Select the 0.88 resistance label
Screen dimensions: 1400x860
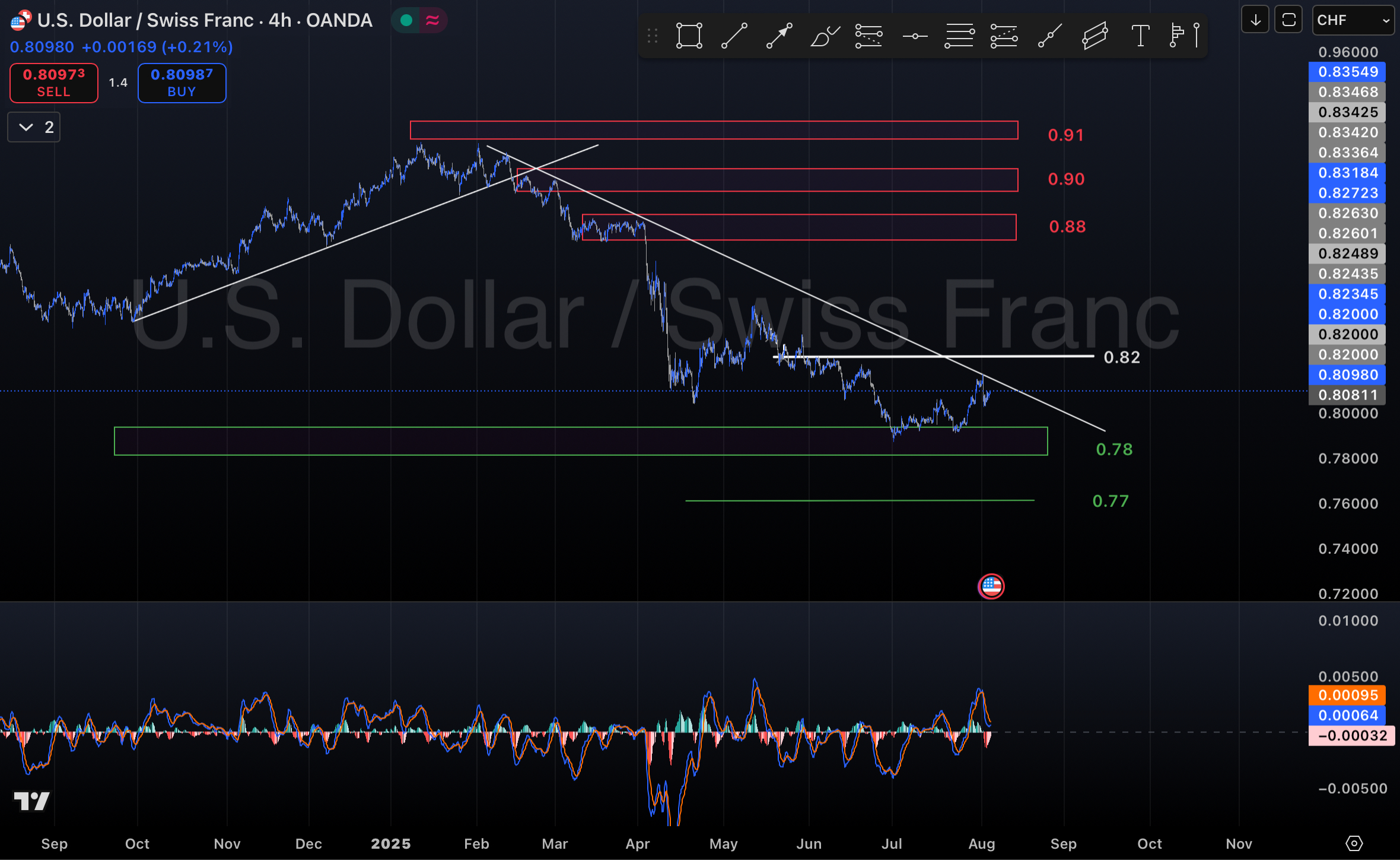[1067, 227]
